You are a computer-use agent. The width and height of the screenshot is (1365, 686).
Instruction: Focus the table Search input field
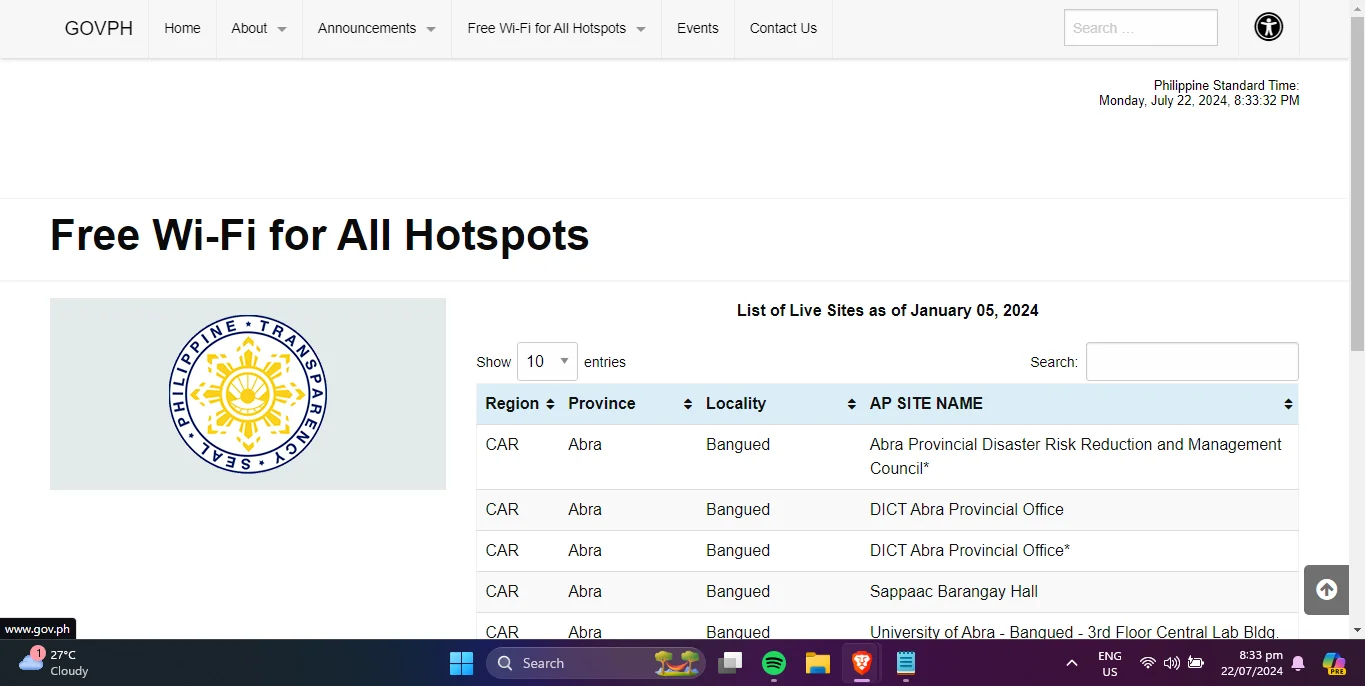tap(1192, 362)
